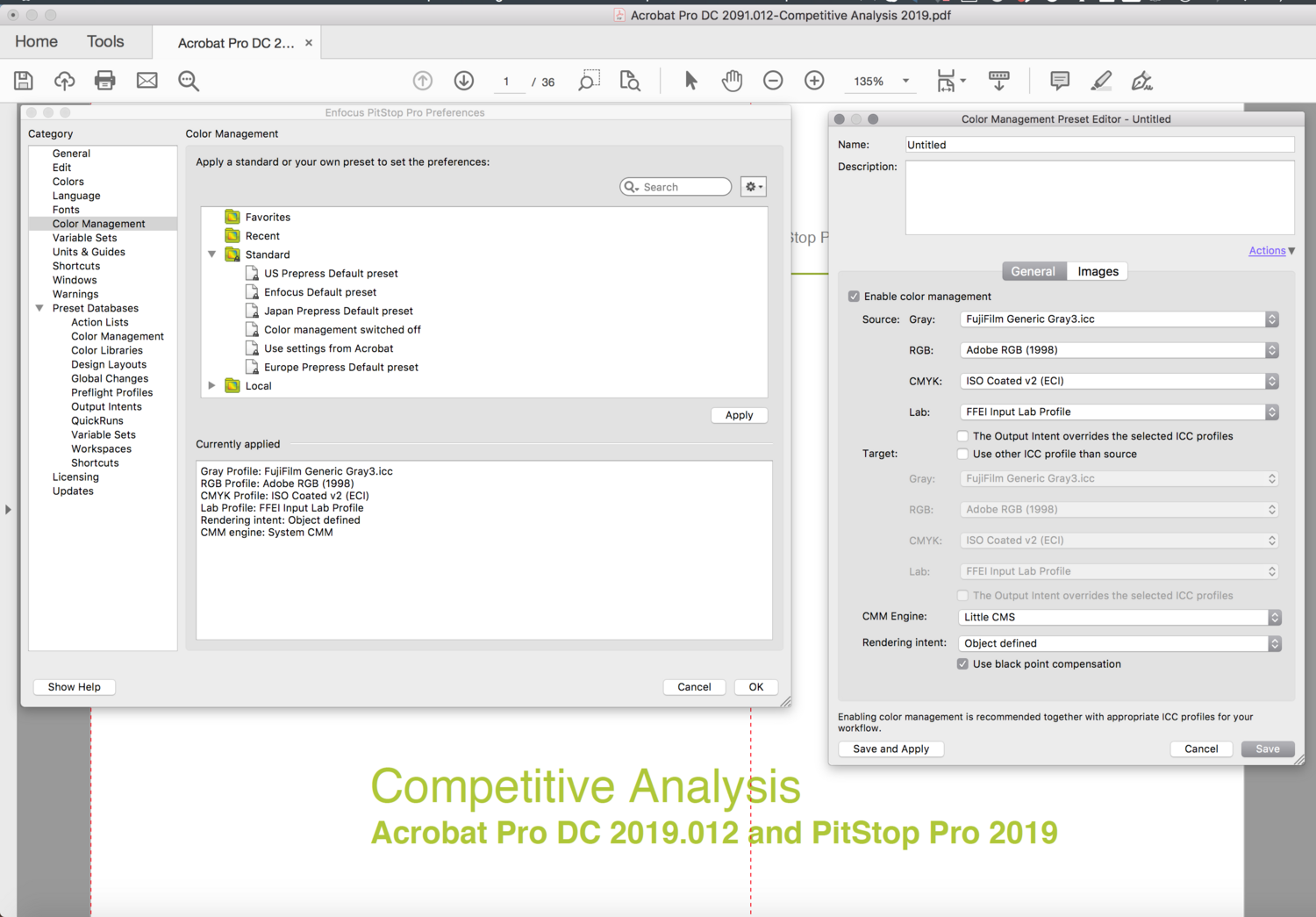
Task: Open the search-in-document page magnifier icon
Action: click(630, 81)
